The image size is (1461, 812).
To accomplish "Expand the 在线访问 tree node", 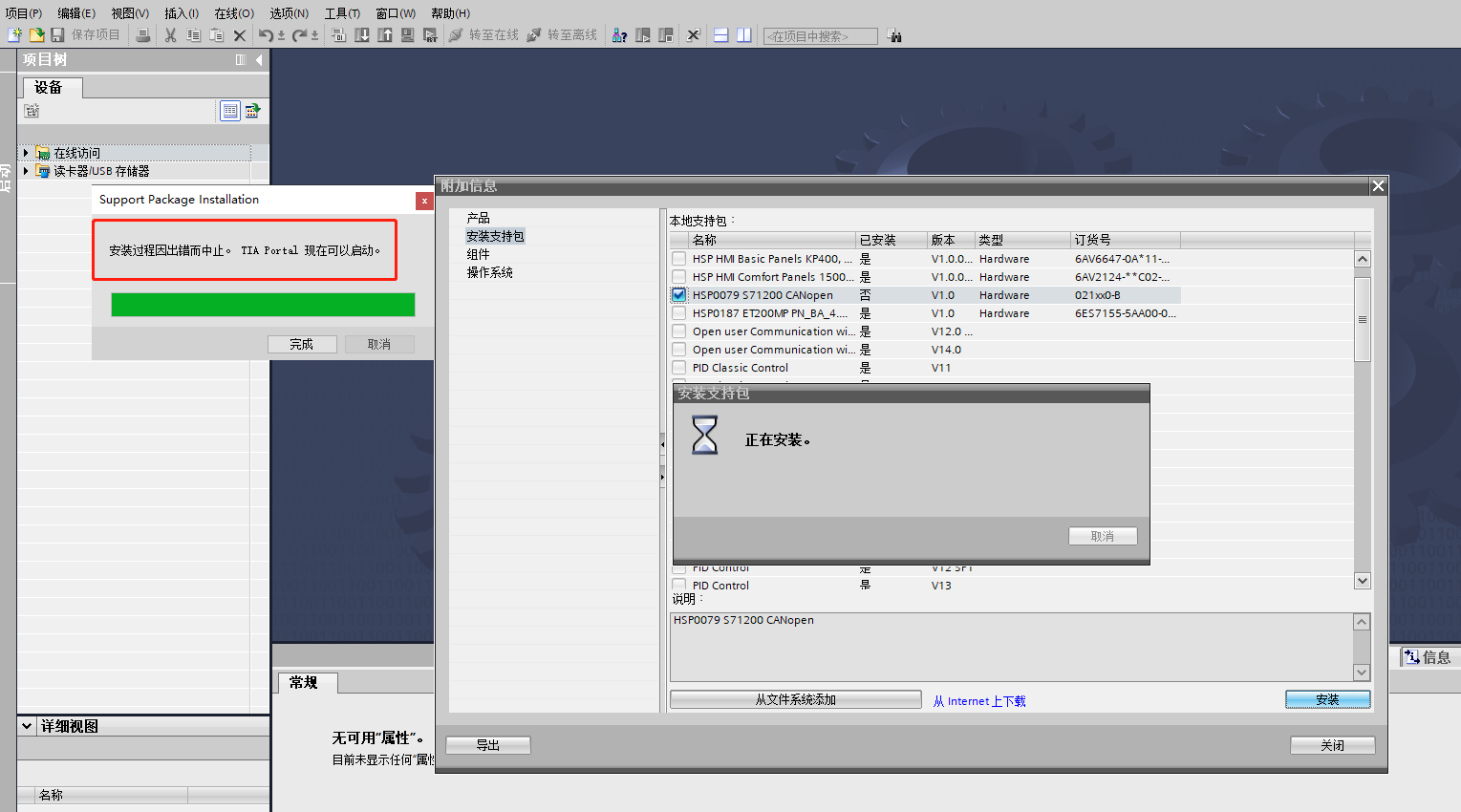I will tap(26, 153).
